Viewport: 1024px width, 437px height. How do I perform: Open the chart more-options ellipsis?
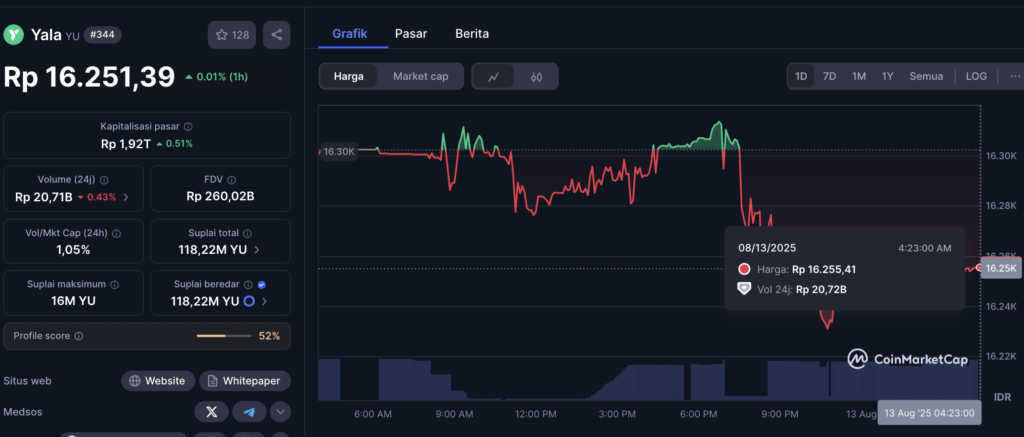pyautogui.click(x=1014, y=76)
